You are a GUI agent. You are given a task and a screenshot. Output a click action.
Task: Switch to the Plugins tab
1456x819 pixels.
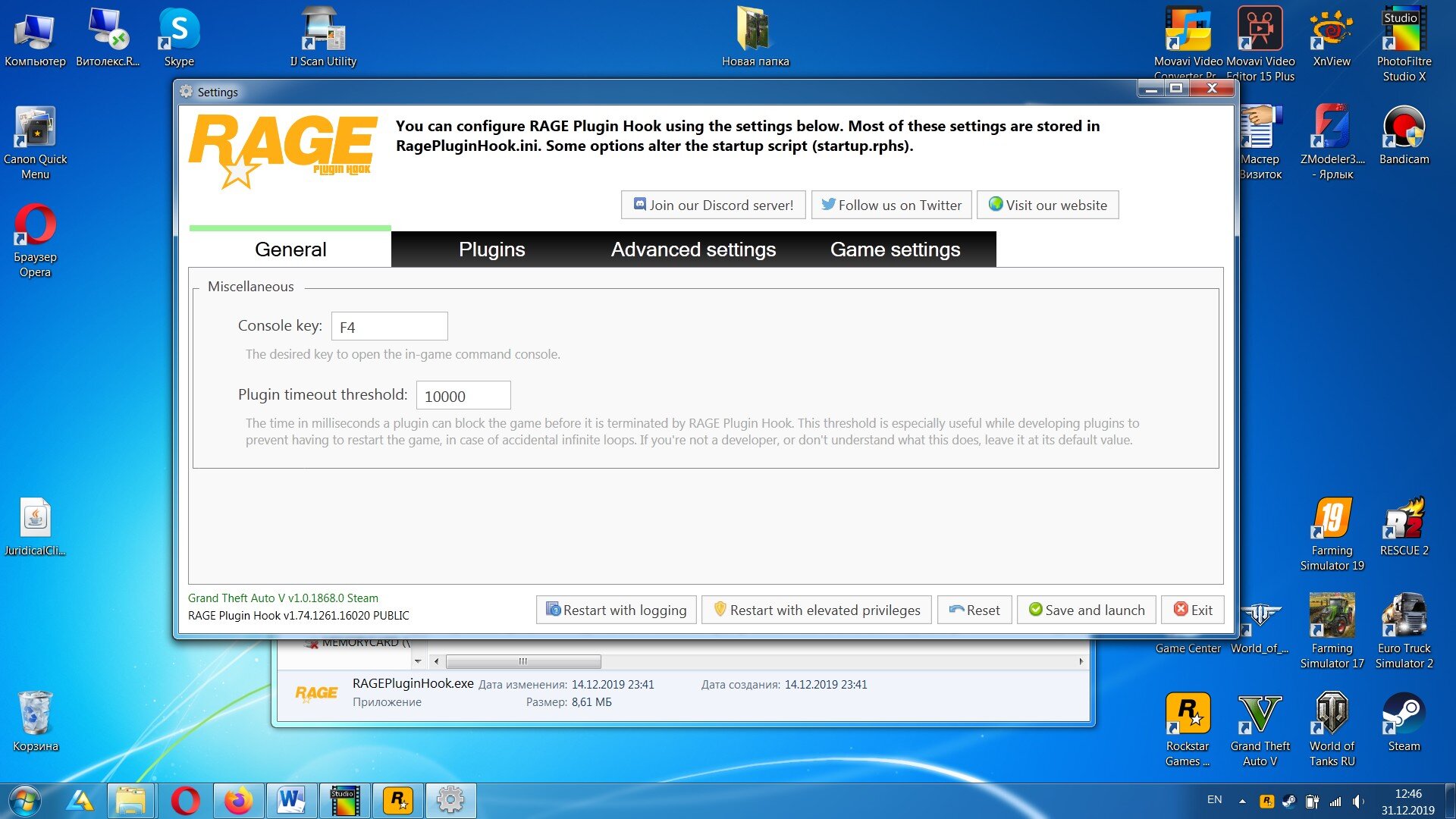491,249
